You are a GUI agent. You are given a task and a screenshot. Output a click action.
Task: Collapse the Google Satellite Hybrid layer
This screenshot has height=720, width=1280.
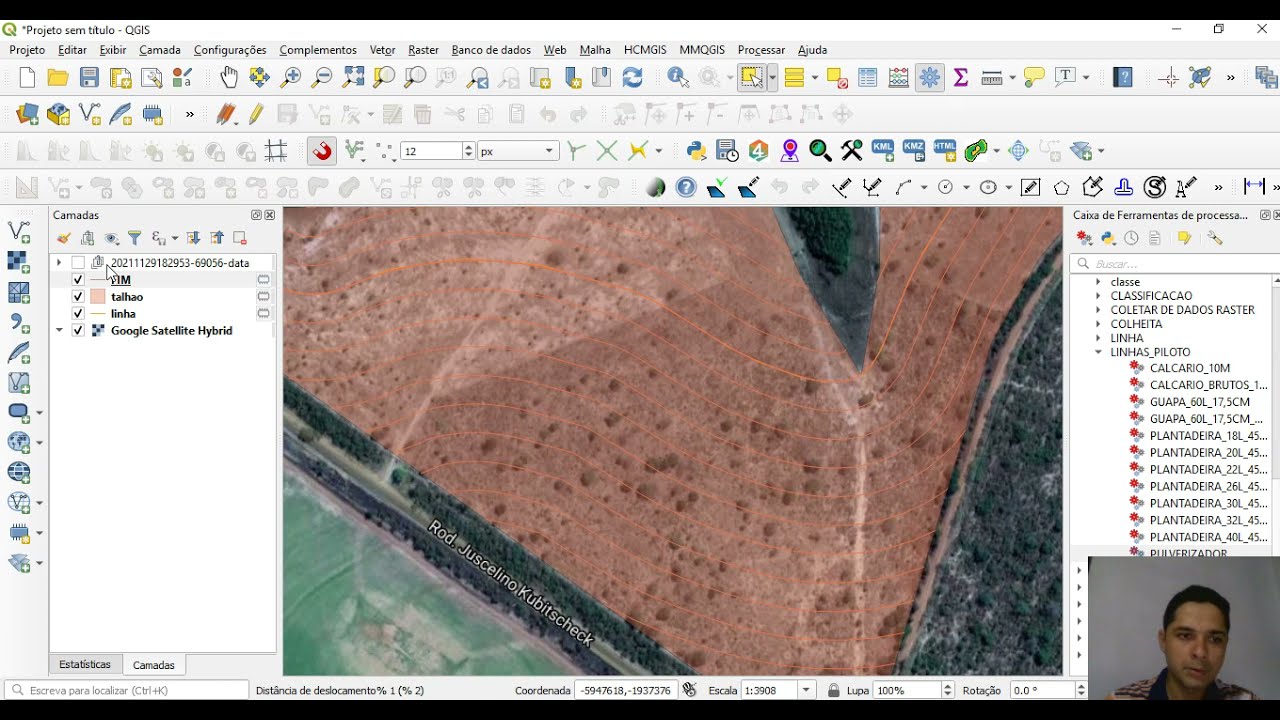[x=59, y=331]
